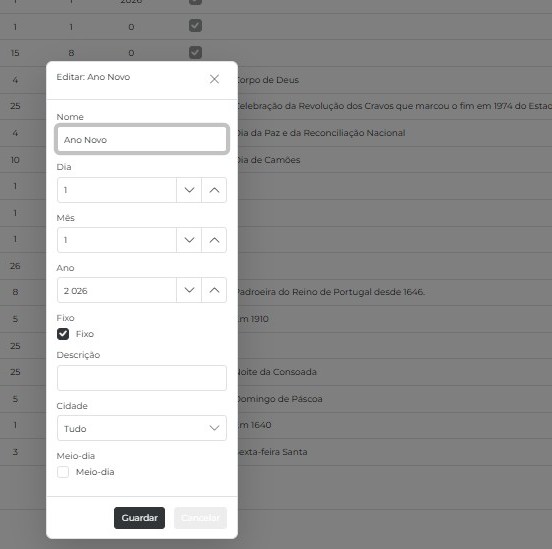Open the Cidade dropdown showing Tudo
The height and width of the screenshot is (549, 552).
[142, 428]
